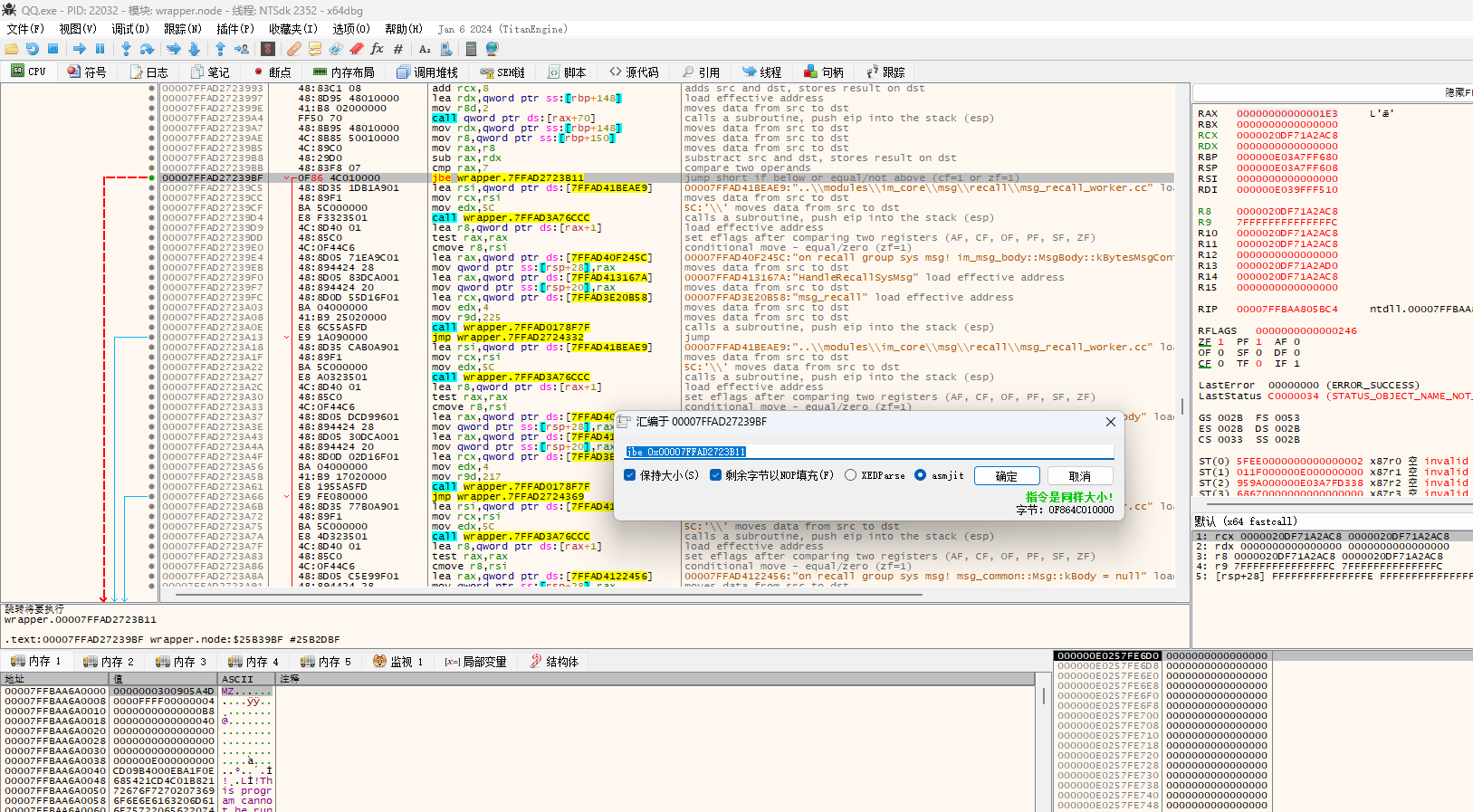
Task: Switch to the 内存 2 dump tab
Action: pyautogui.click(x=109, y=662)
